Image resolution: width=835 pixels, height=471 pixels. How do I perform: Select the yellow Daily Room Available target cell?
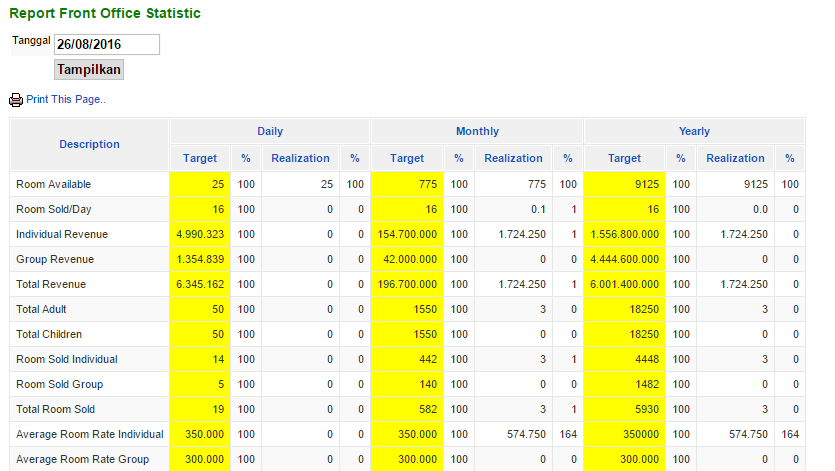click(x=200, y=184)
